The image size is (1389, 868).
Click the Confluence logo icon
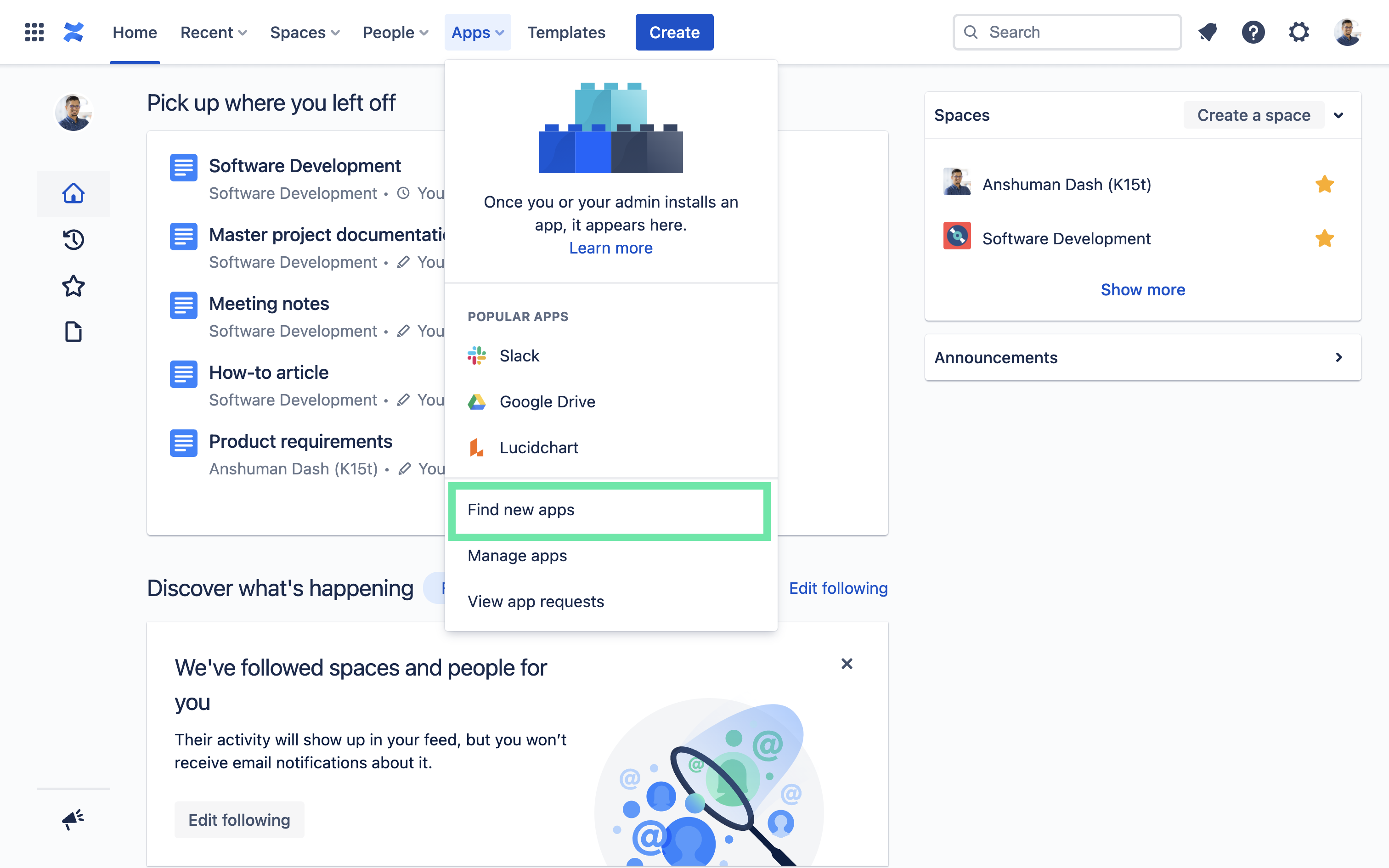coord(73,32)
